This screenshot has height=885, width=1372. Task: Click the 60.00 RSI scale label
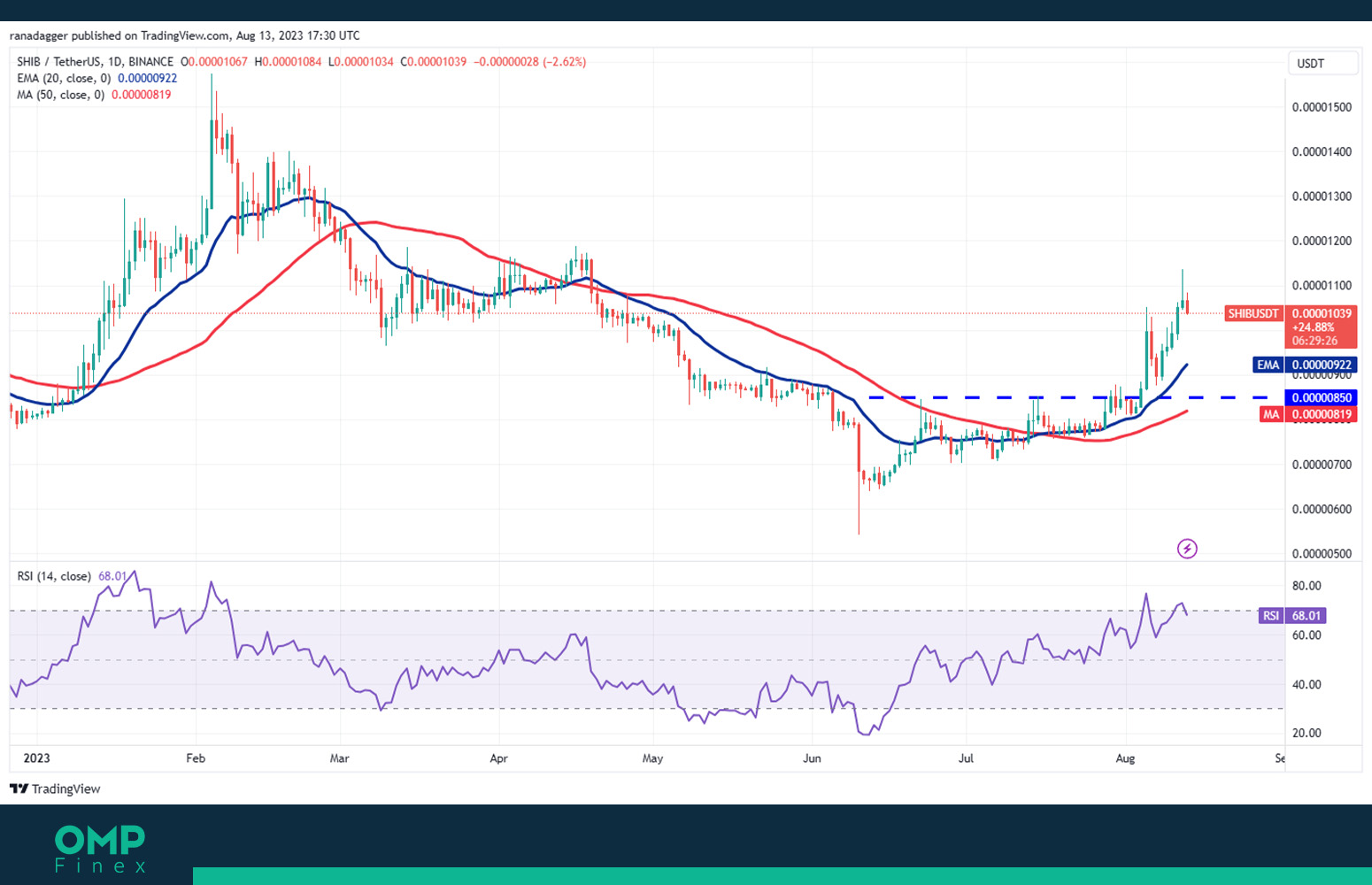tap(1306, 635)
